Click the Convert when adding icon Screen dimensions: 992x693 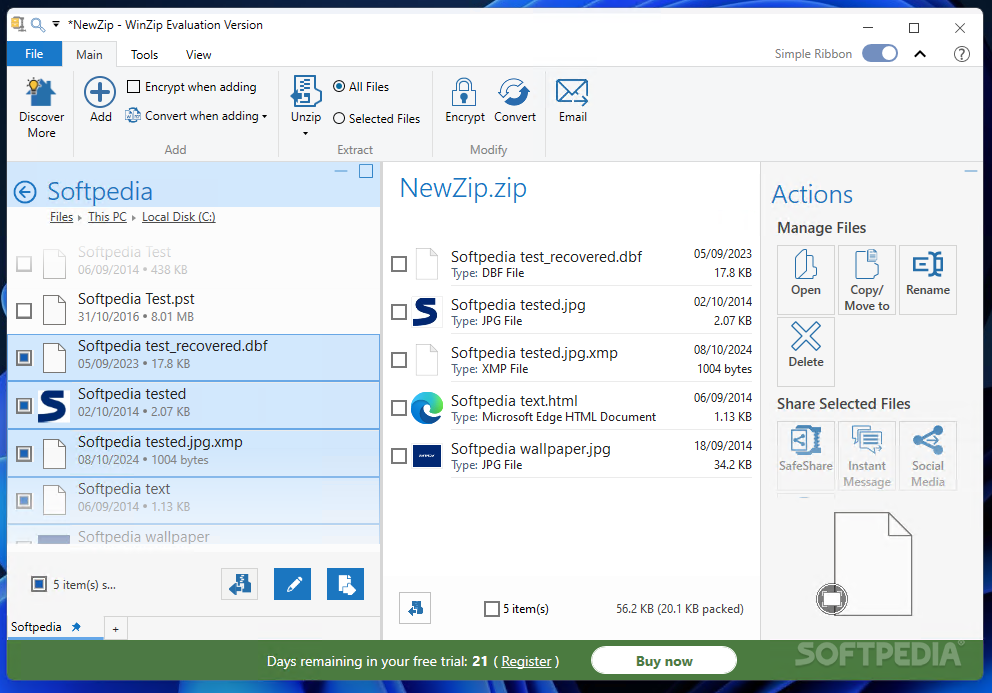[133, 115]
